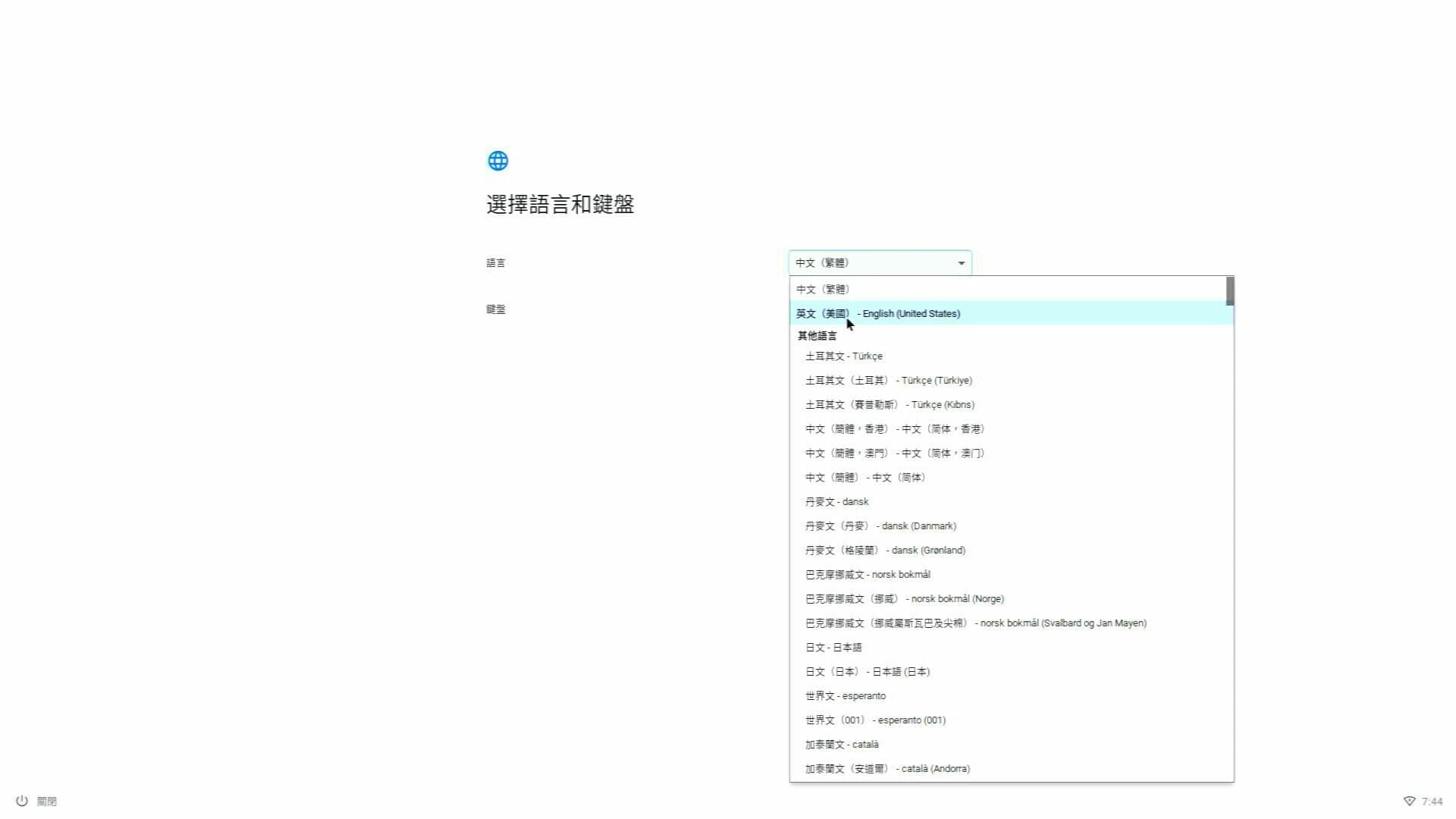This screenshot has width=1456, height=819.
Task: Click the Wi-Fi status icon
Action: [1409, 802]
